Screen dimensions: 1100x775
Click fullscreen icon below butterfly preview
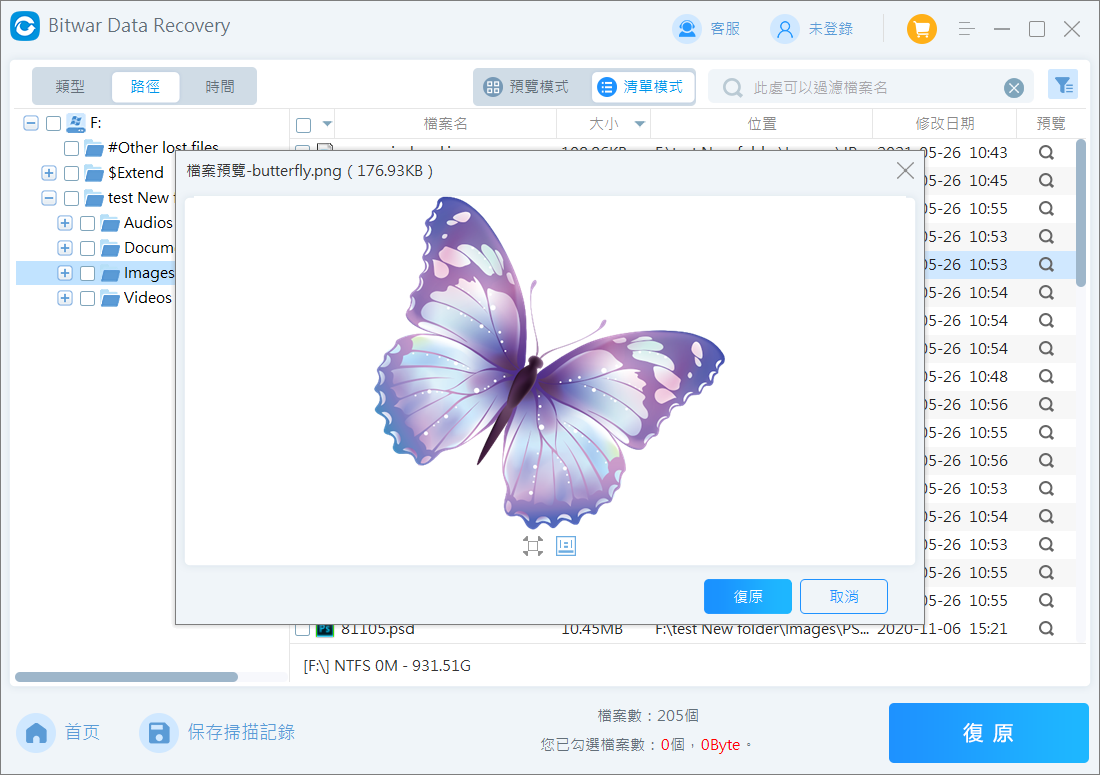532,545
